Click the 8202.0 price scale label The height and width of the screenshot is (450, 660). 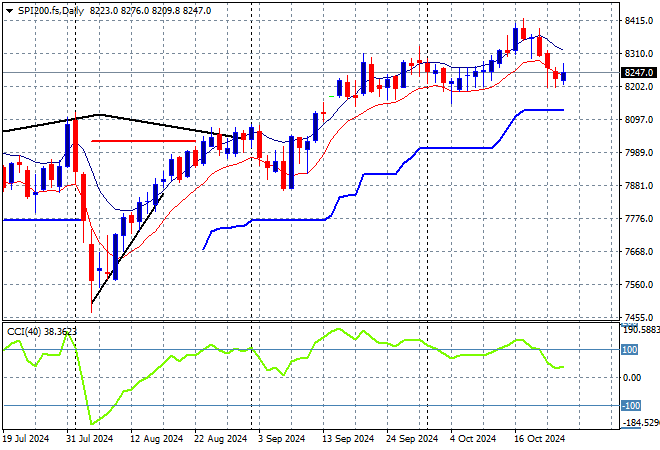tap(639, 87)
